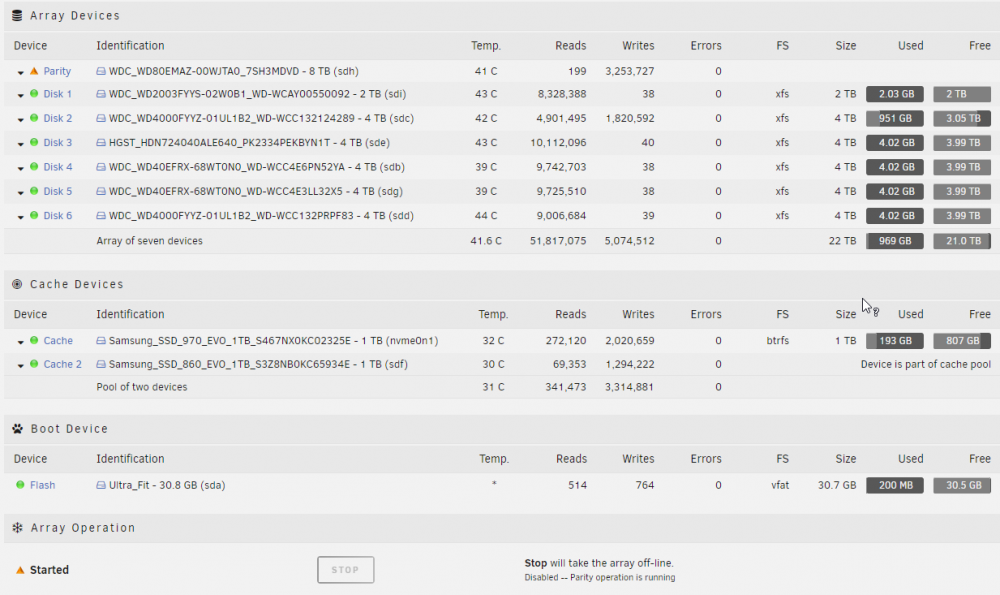Click the drive icon beside HGST_HDN724040ALE640
The height and width of the screenshot is (595, 1000).
101,142
